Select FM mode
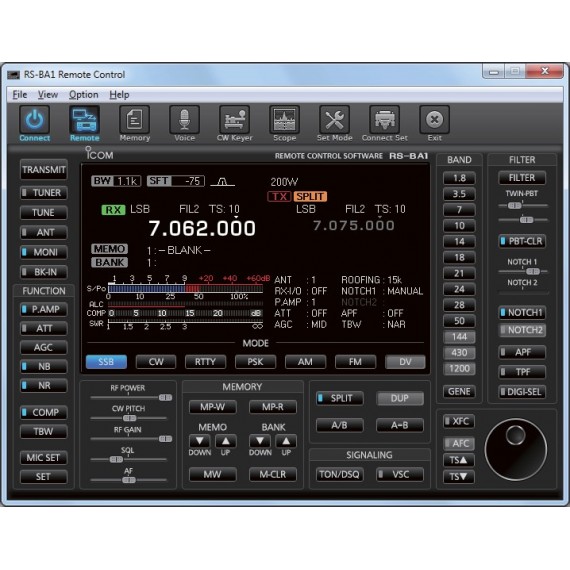The image size is (570, 570). tap(355, 362)
